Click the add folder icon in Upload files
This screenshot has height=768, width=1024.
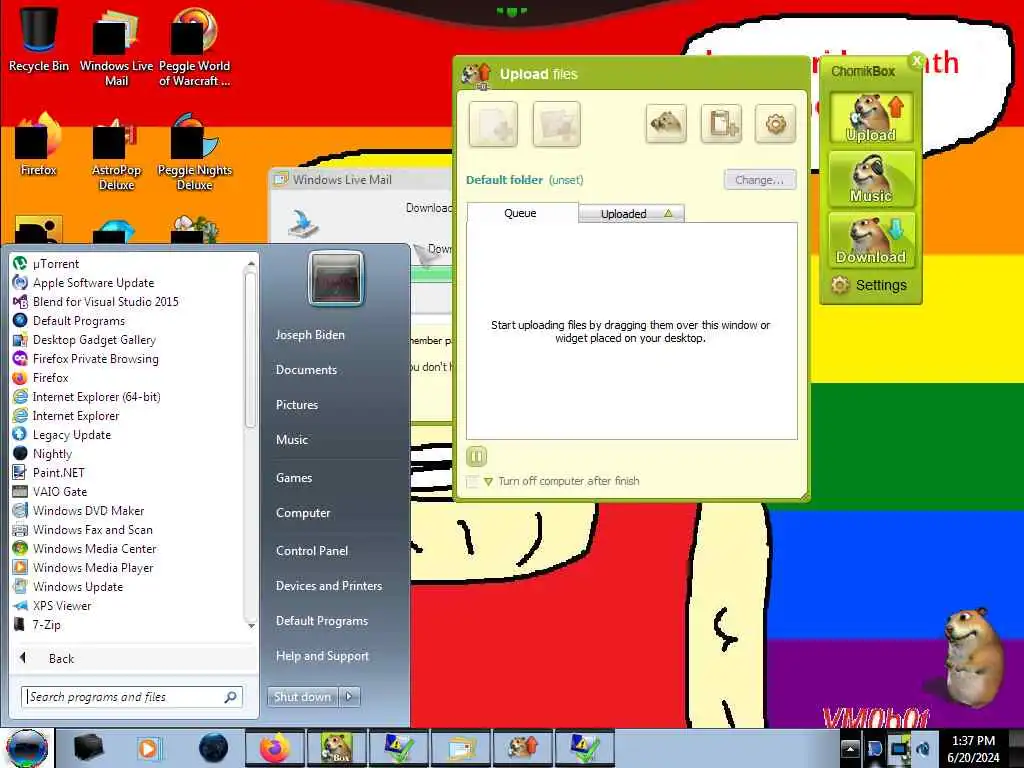tap(556, 123)
